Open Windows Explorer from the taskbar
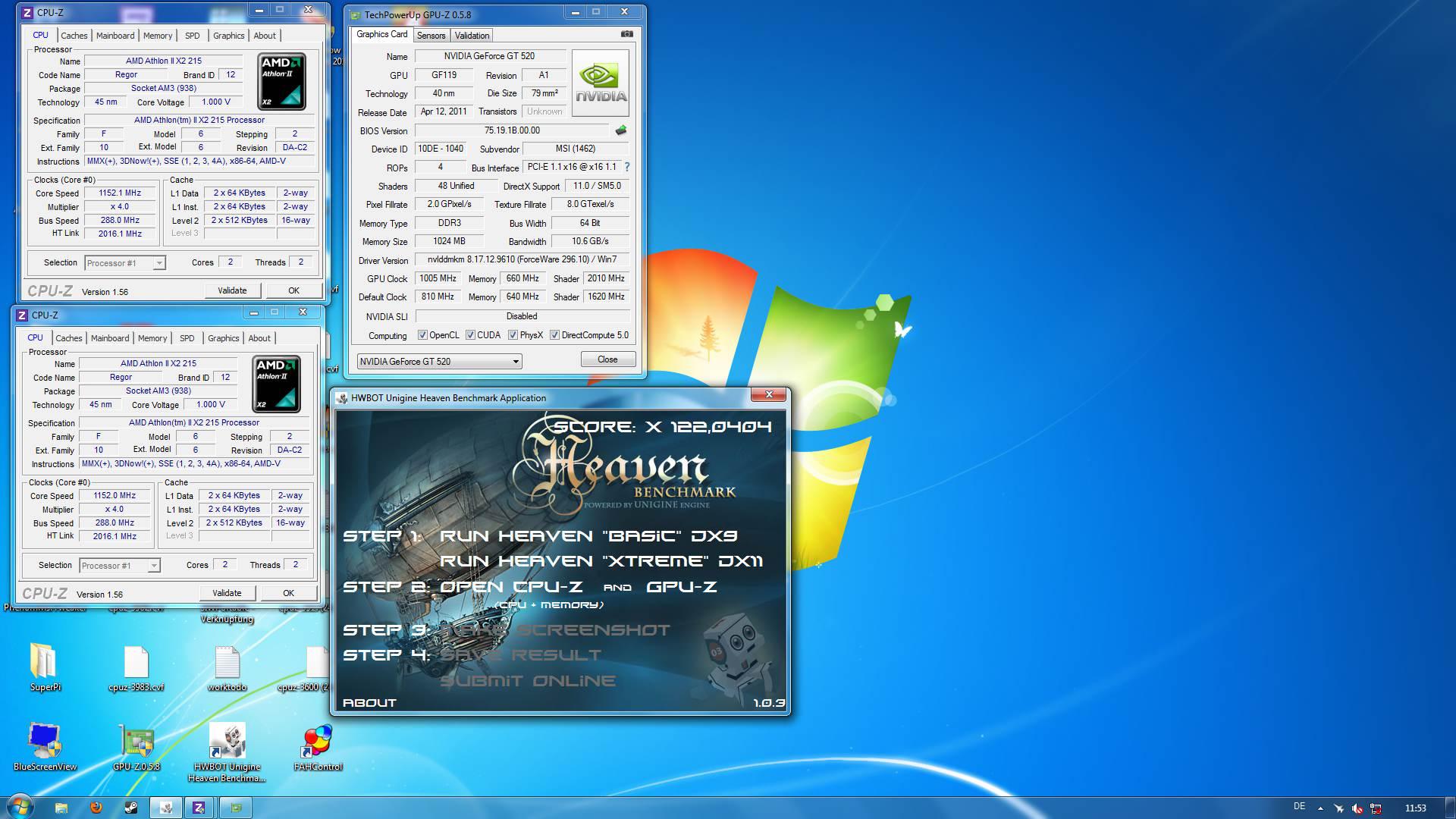1456x819 pixels. point(61,808)
